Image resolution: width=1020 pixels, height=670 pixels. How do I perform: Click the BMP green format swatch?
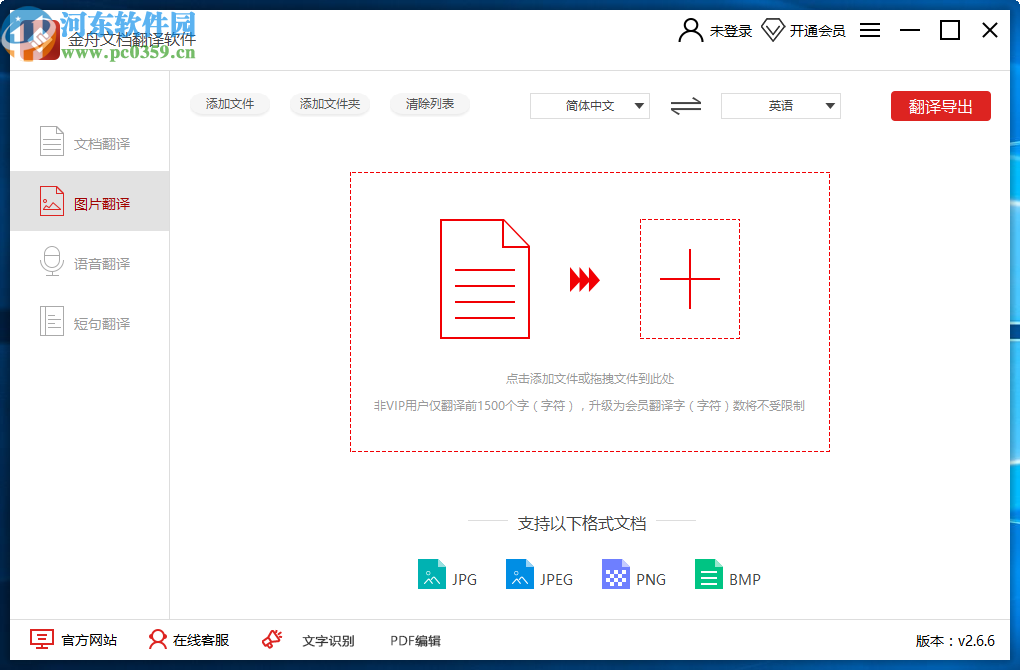coord(709,574)
